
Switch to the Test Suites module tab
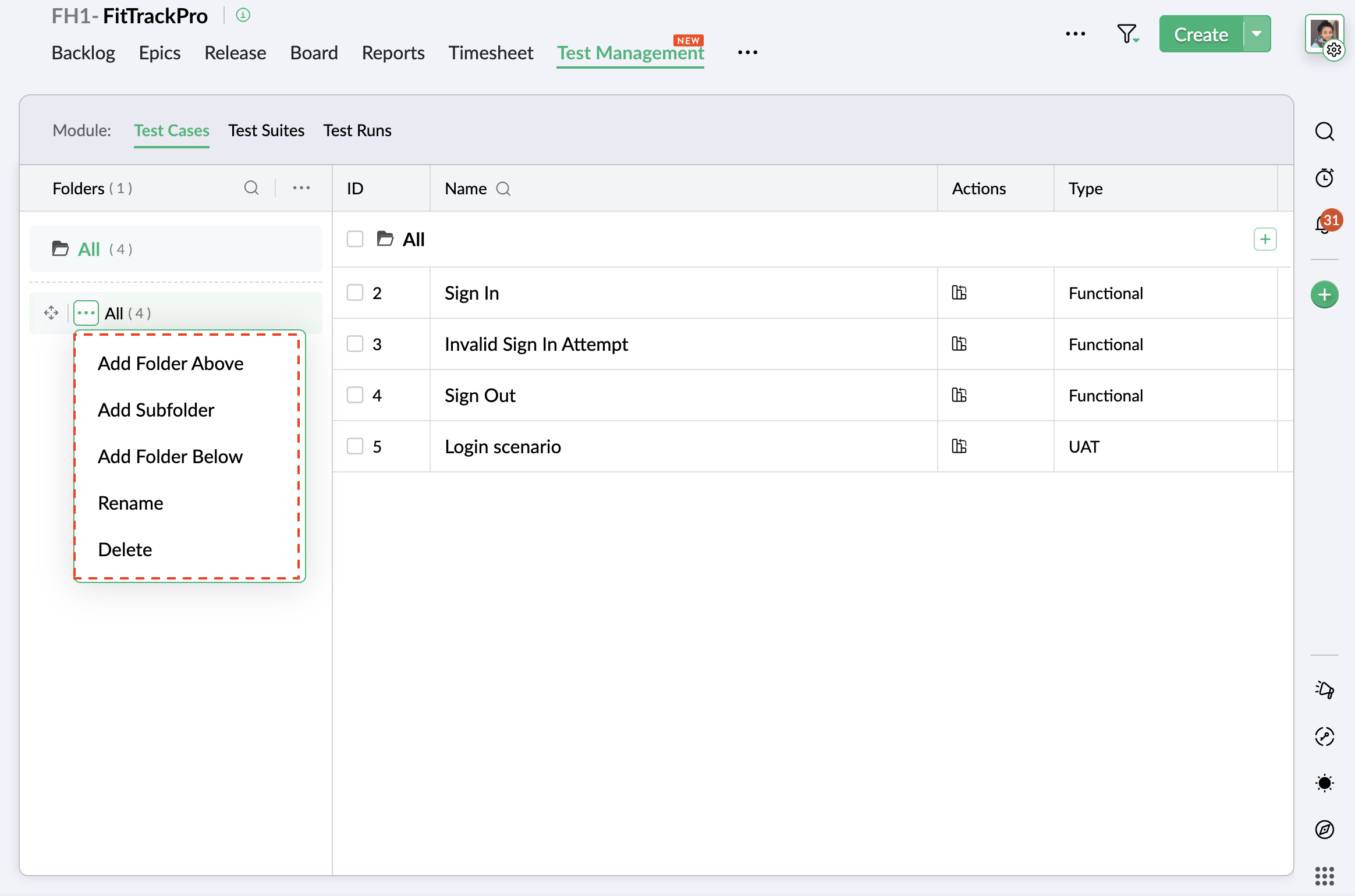point(266,130)
